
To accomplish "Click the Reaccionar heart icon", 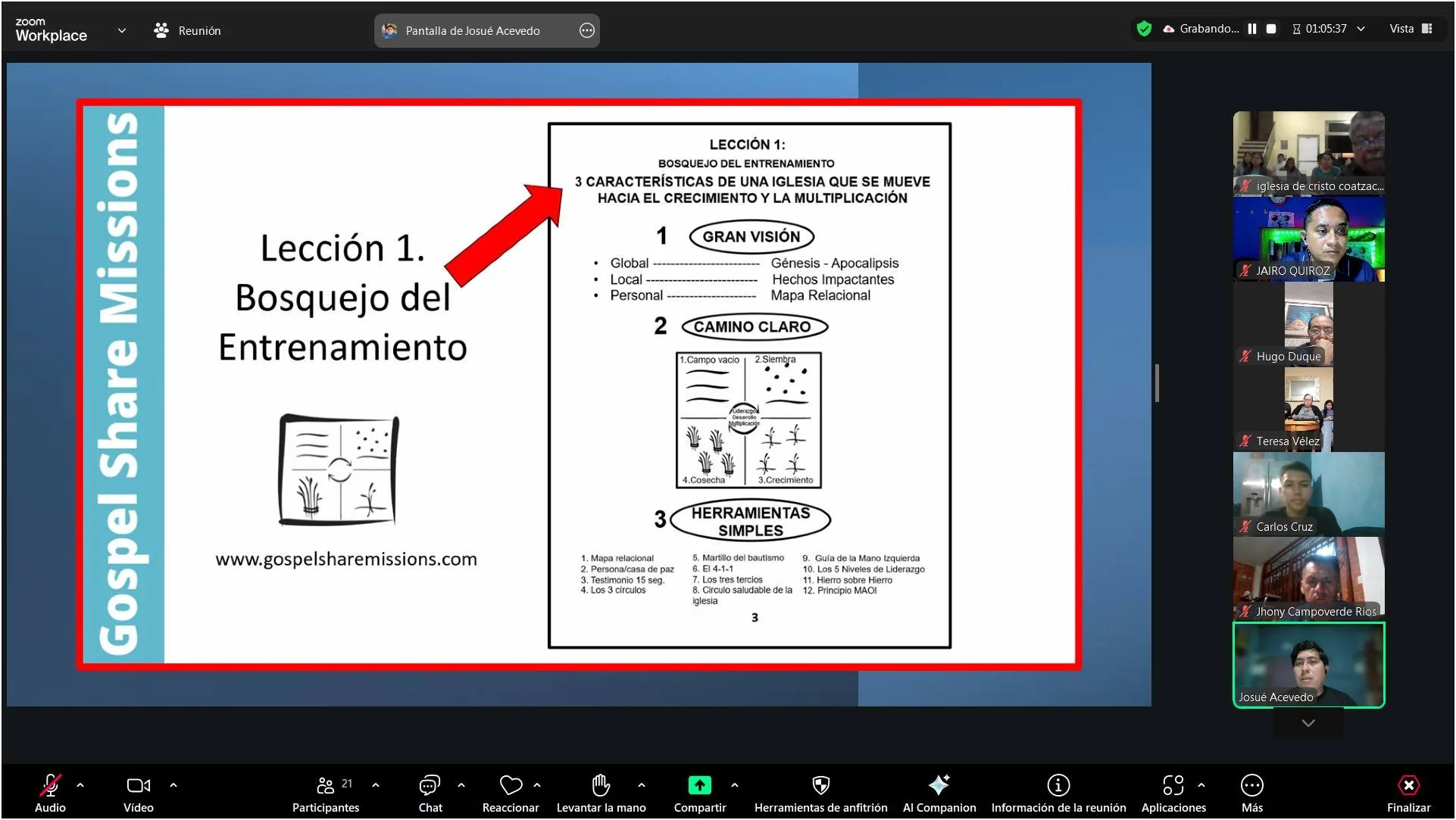I will [x=511, y=786].
